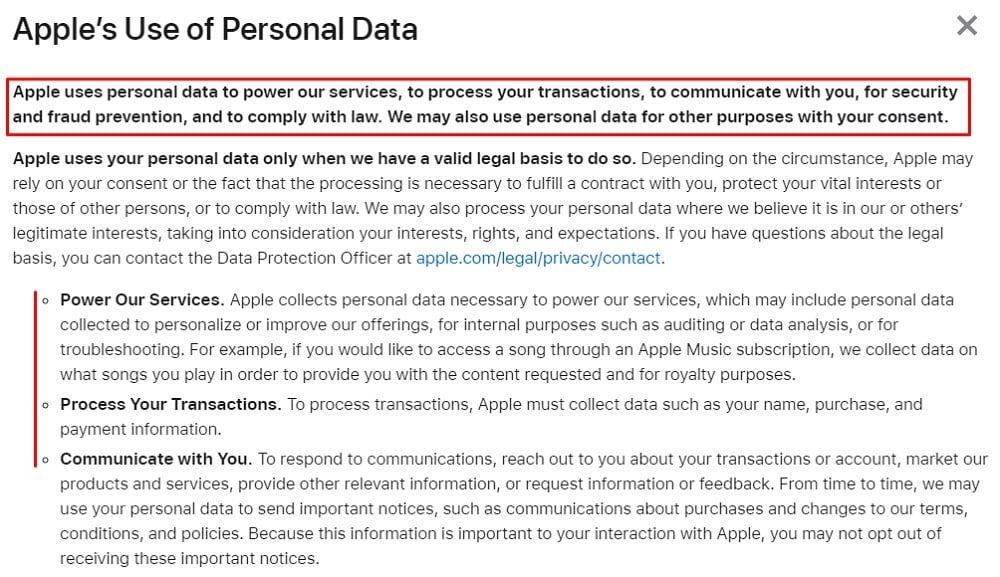The width and height of the screenshot is (1000, 577).
Task: Click the "receiving these important notices." line
Action: (x=189, y=559)
